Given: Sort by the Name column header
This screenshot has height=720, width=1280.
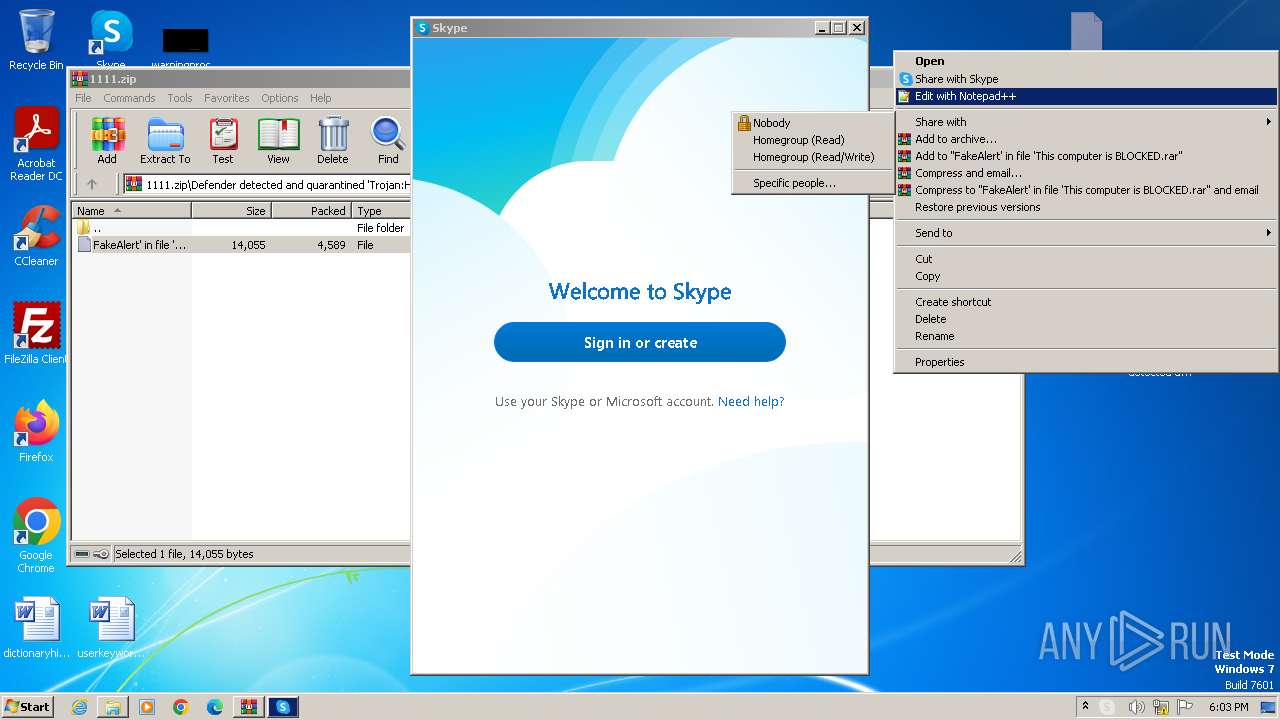Looking at the screenshot, I should click(132, 211).
